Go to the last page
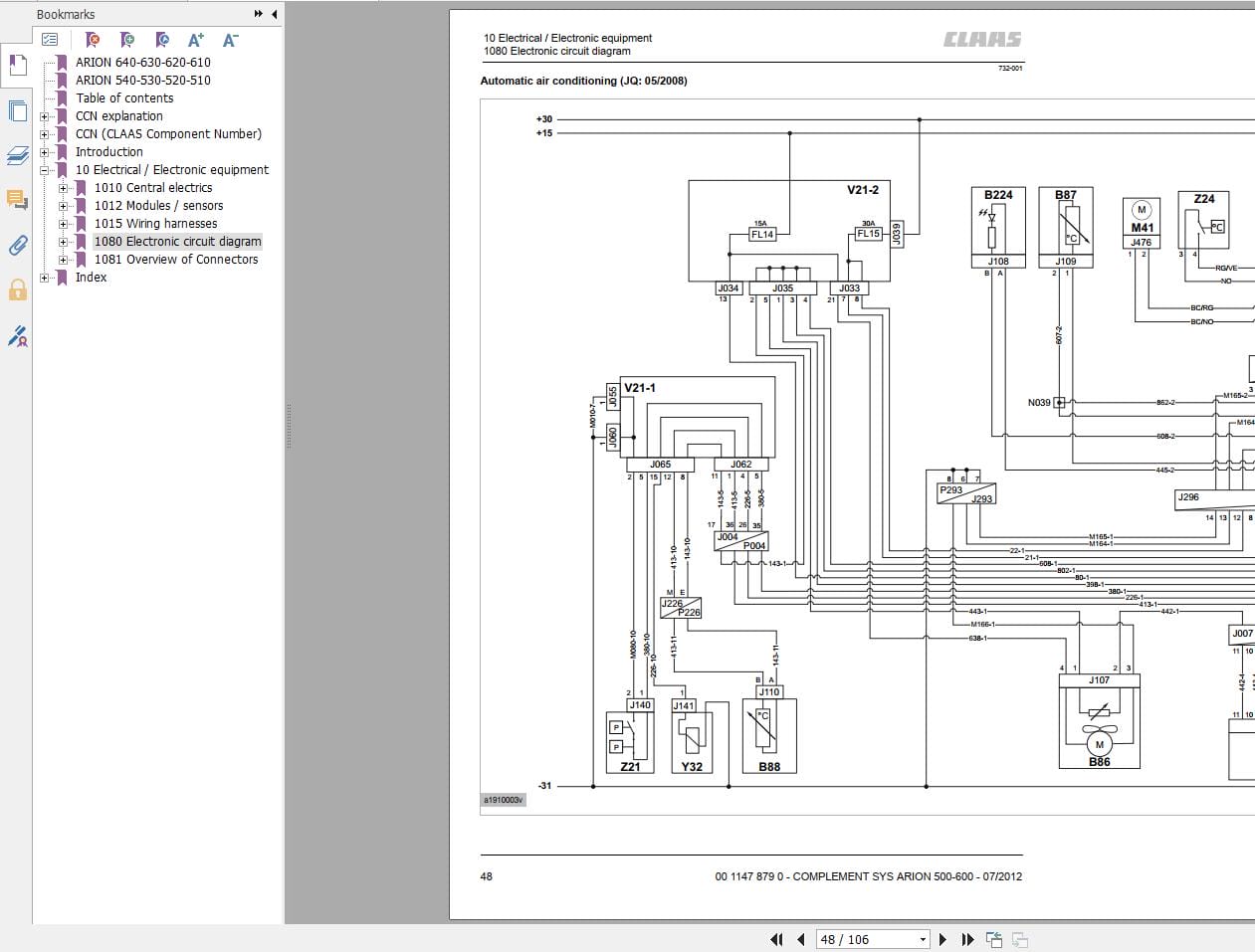This screenshot has width=1255, height=952. click(x=968, y=939)
